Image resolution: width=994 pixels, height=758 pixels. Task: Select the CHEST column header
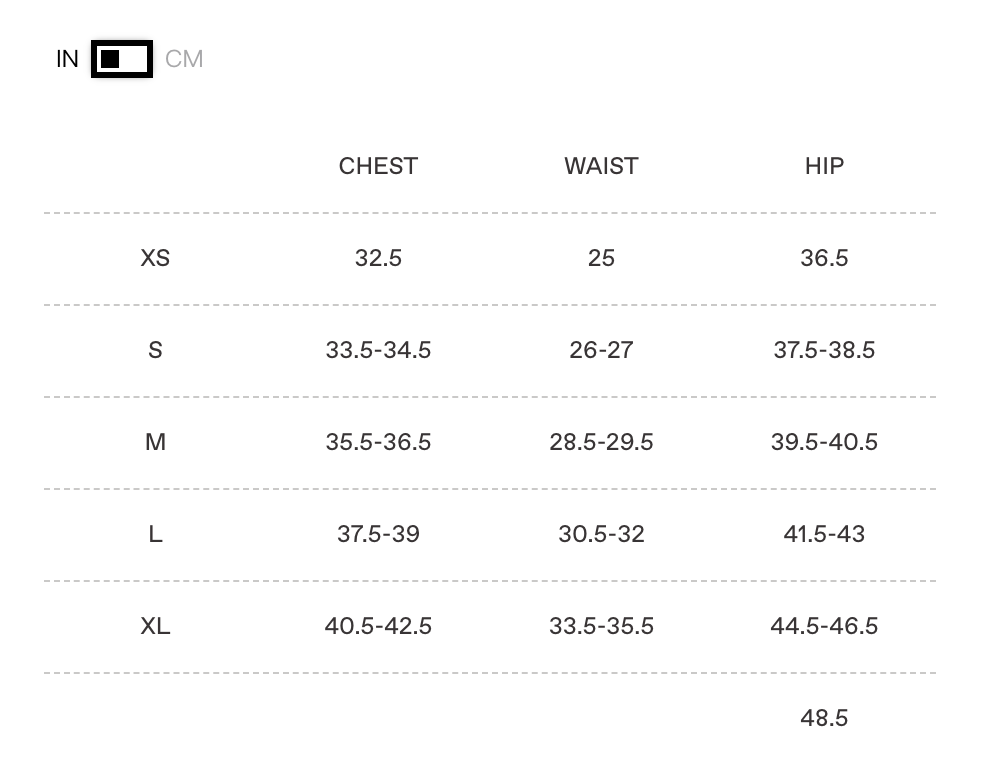coord(378,166)
